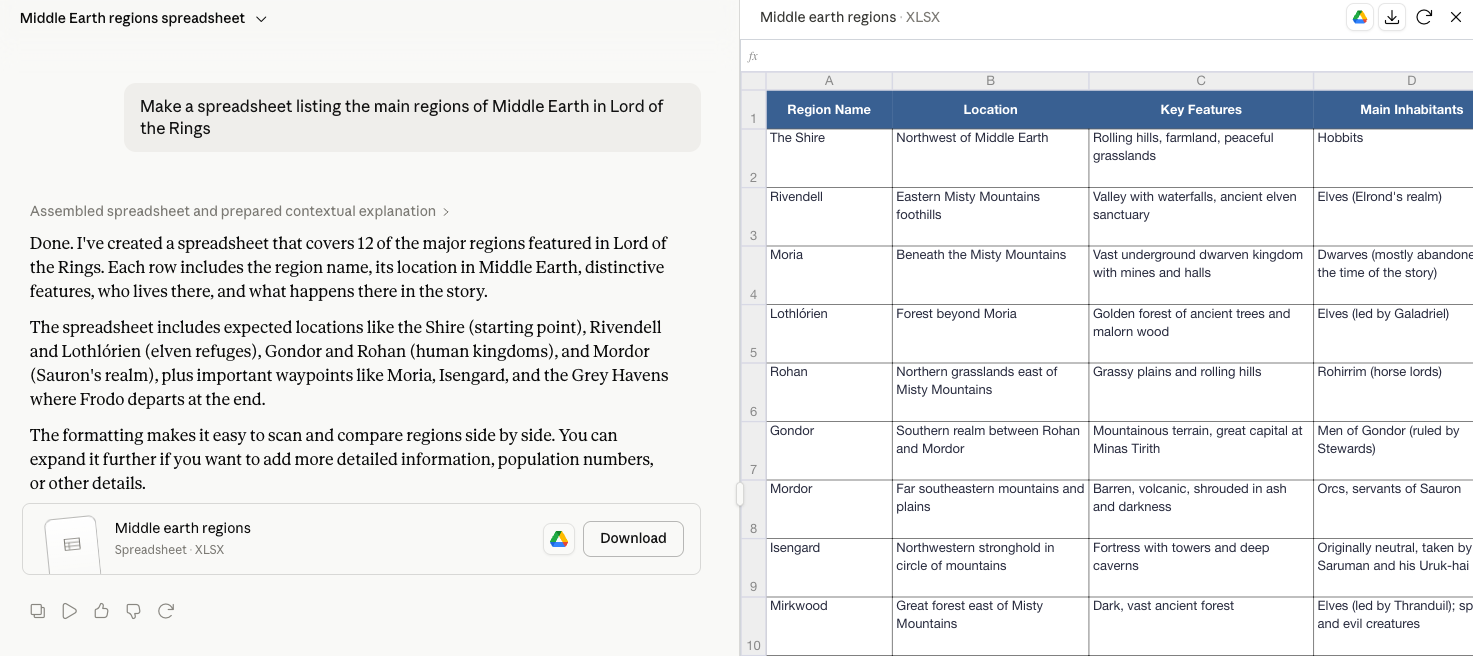Refresh the spreadsheet preview
1473x656 pixels.
[1424, 17]
